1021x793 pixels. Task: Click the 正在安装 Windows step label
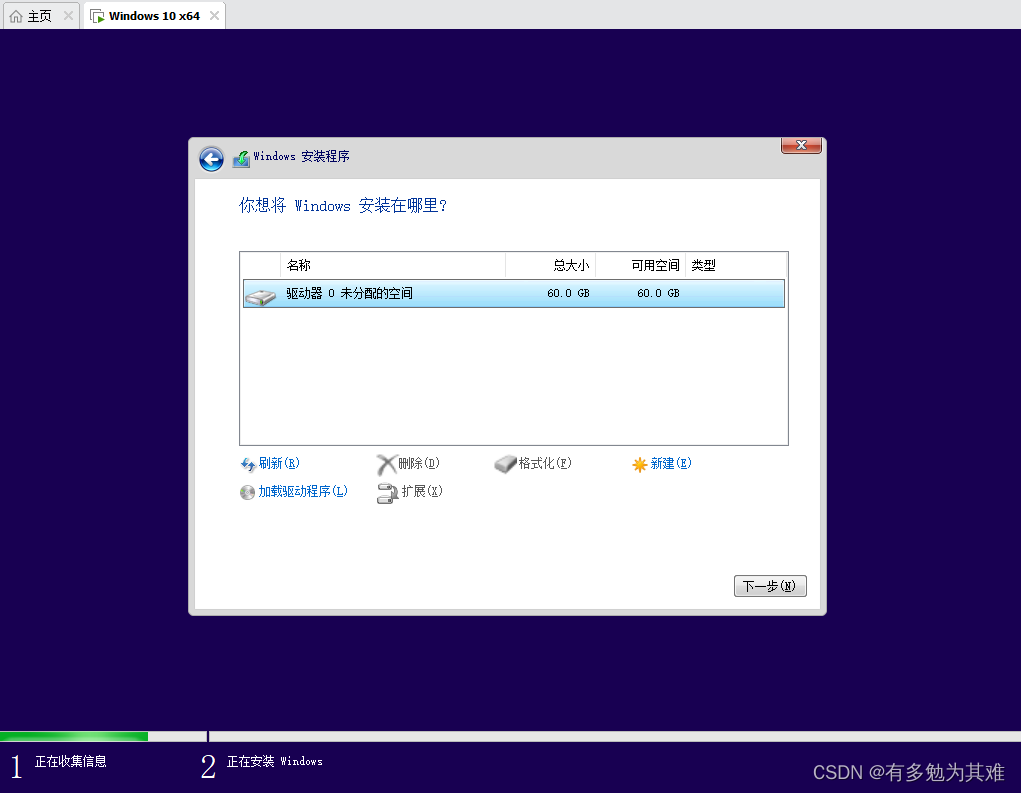point(274,762)
